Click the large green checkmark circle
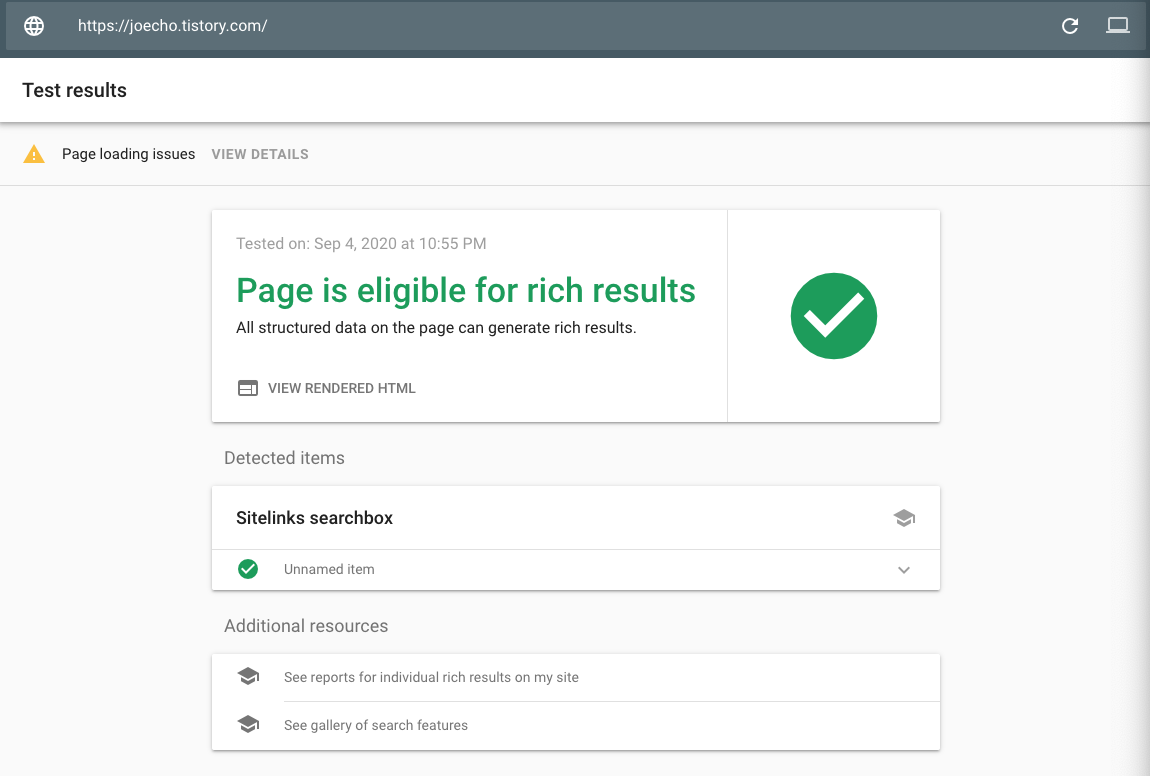The image size is (1150, 776). pyautogui.click(x=833, y=316)
